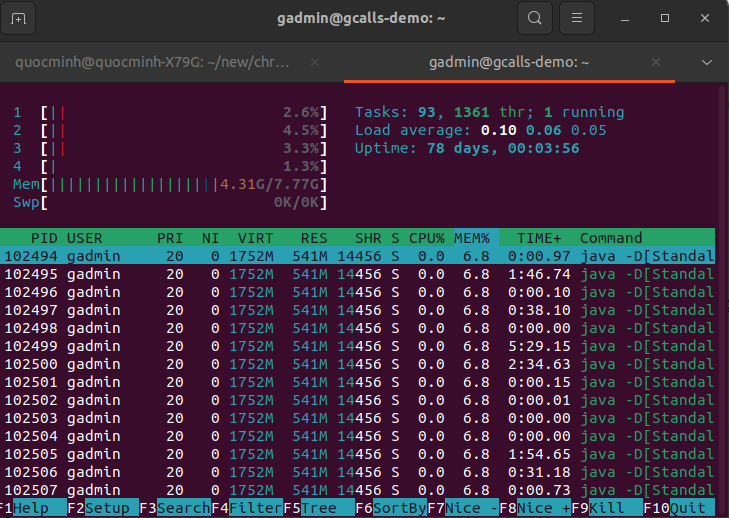Screen dimensions: 729x518
Task: Sort by the MEM% column header
Action: [x=472, y=238]
